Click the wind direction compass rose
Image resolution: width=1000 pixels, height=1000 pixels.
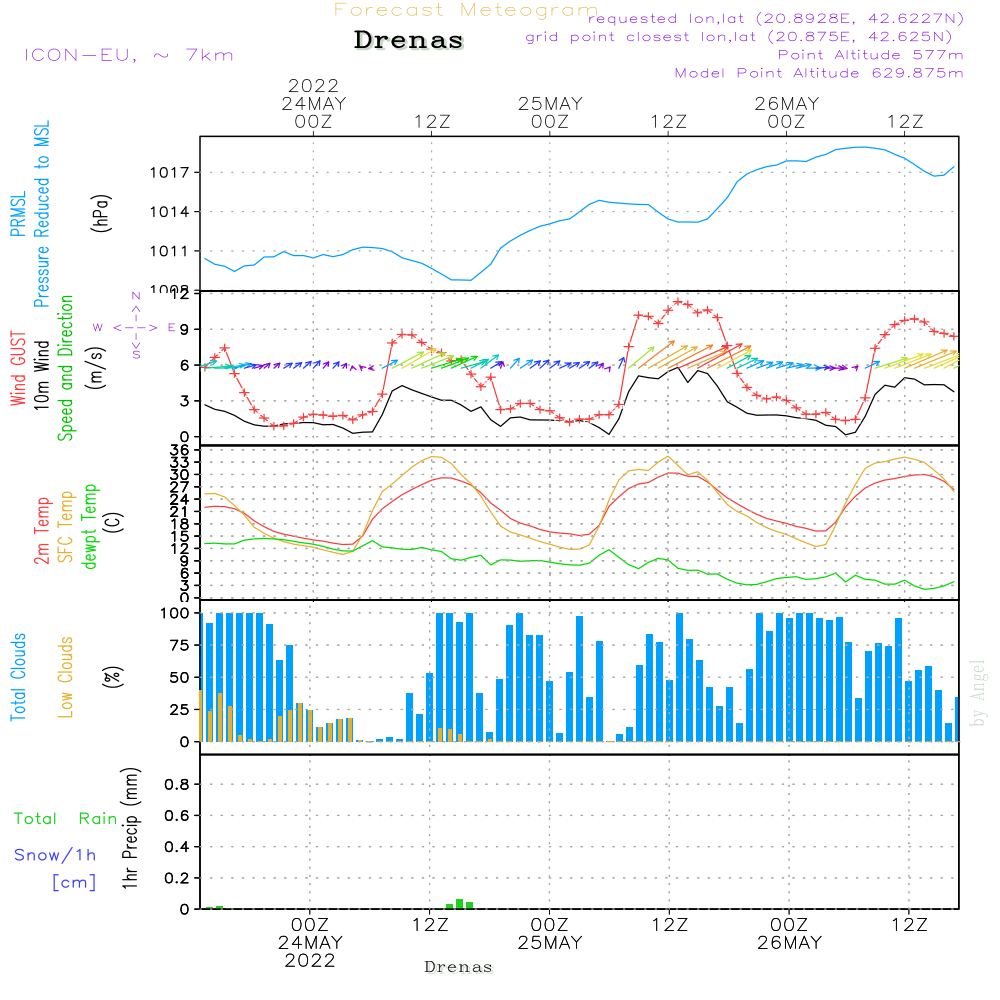tap(135, 327)
